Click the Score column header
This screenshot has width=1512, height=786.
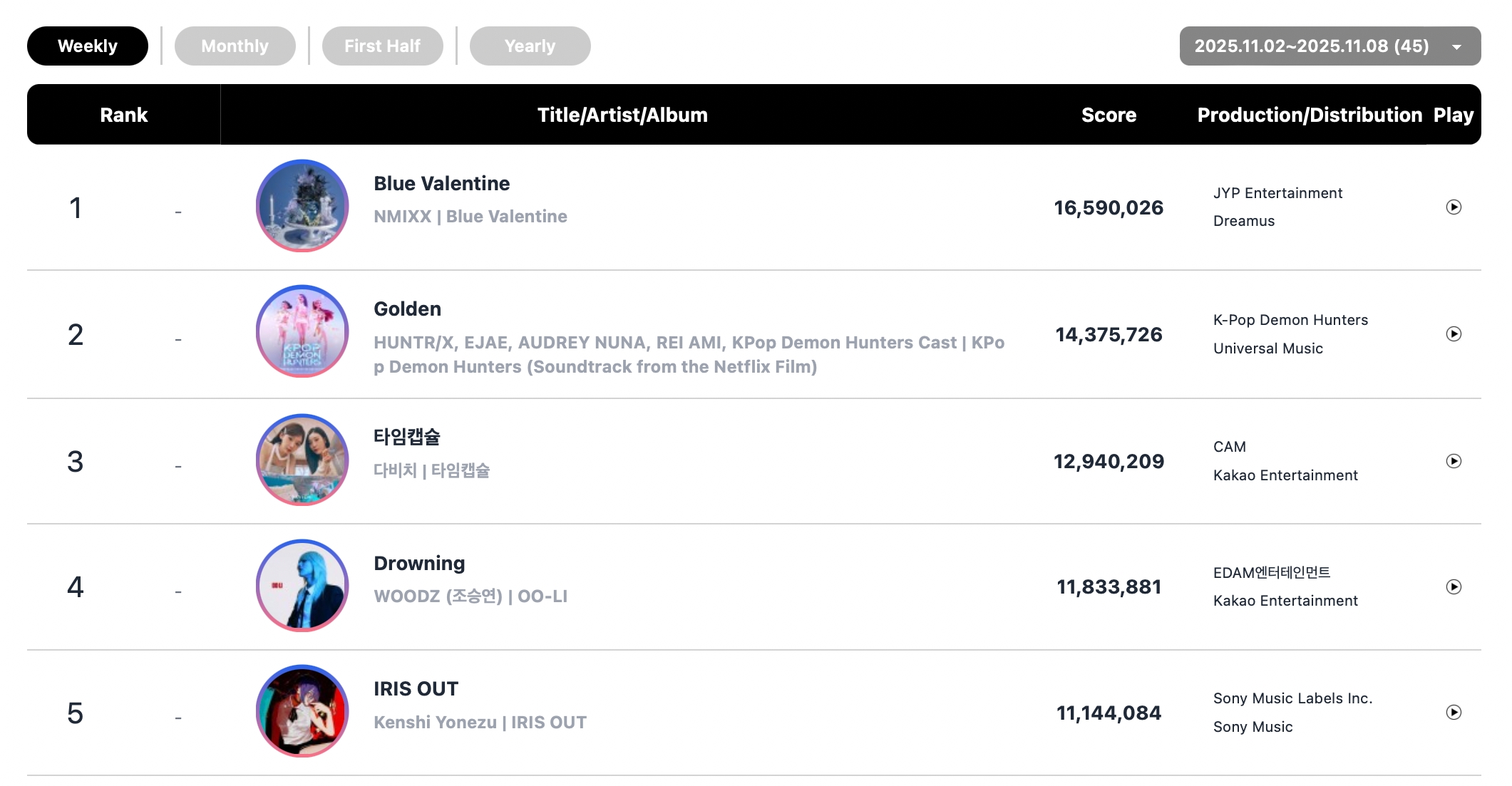(x=1109, y=115)
